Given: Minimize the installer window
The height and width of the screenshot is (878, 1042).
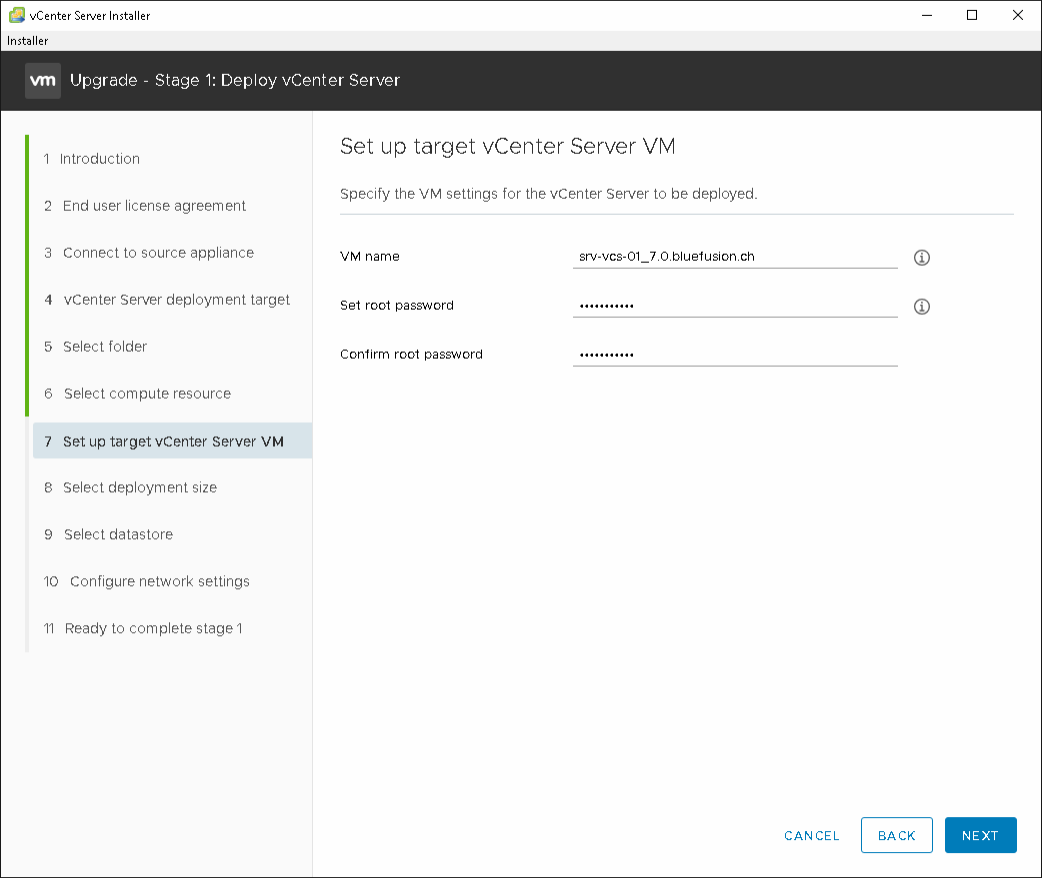Looking at the screenshot, I should pyautogui.click(x=925, y=16).
